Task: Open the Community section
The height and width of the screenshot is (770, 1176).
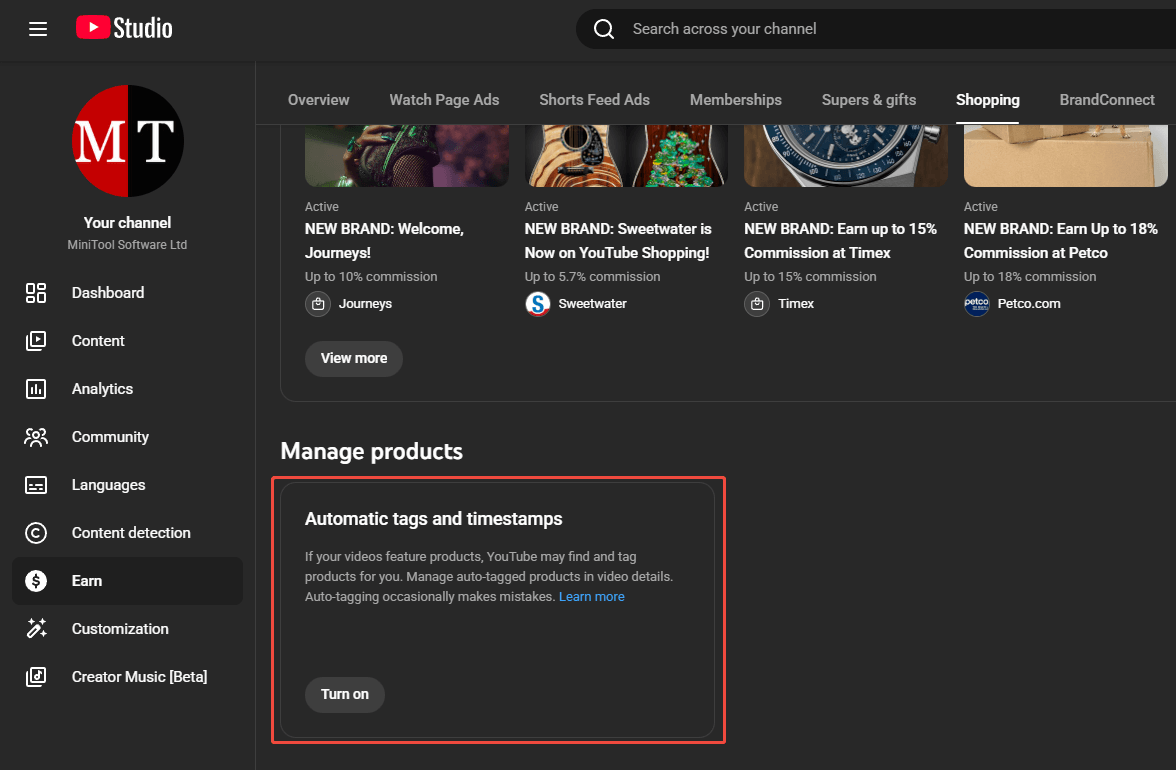Action: 110,436
